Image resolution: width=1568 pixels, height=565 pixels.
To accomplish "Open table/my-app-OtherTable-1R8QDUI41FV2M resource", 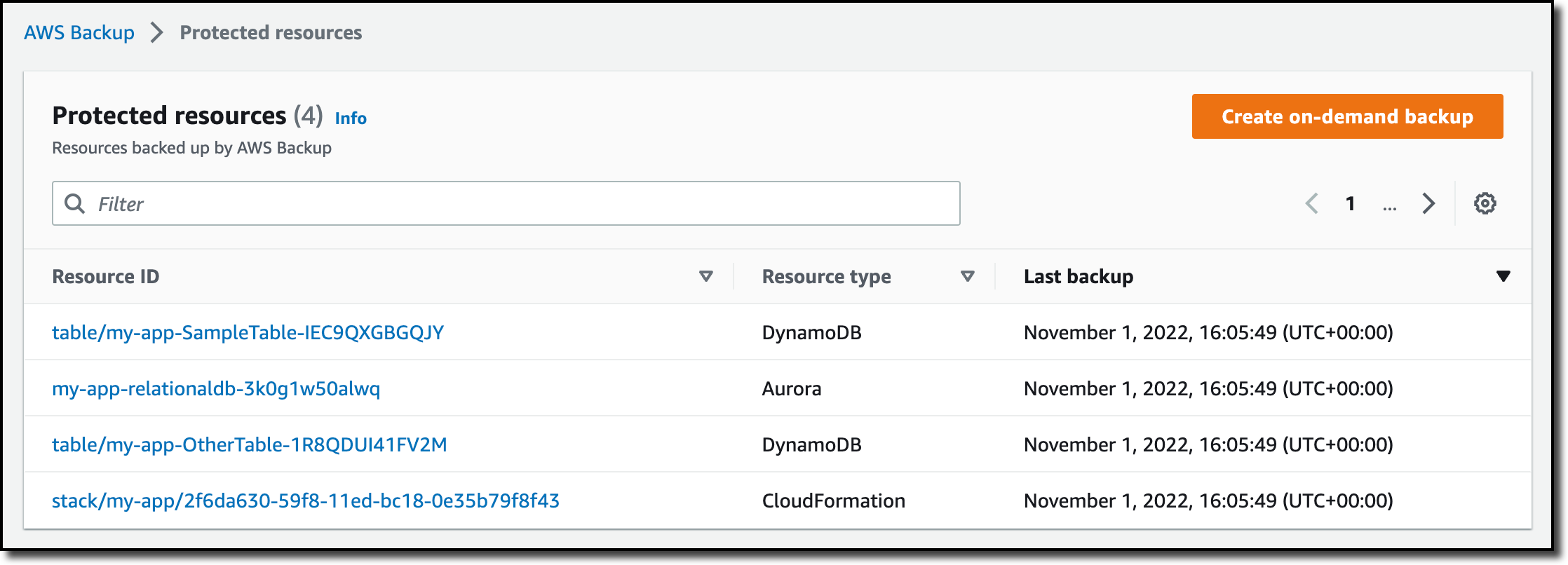I will [x=249, y=444].
